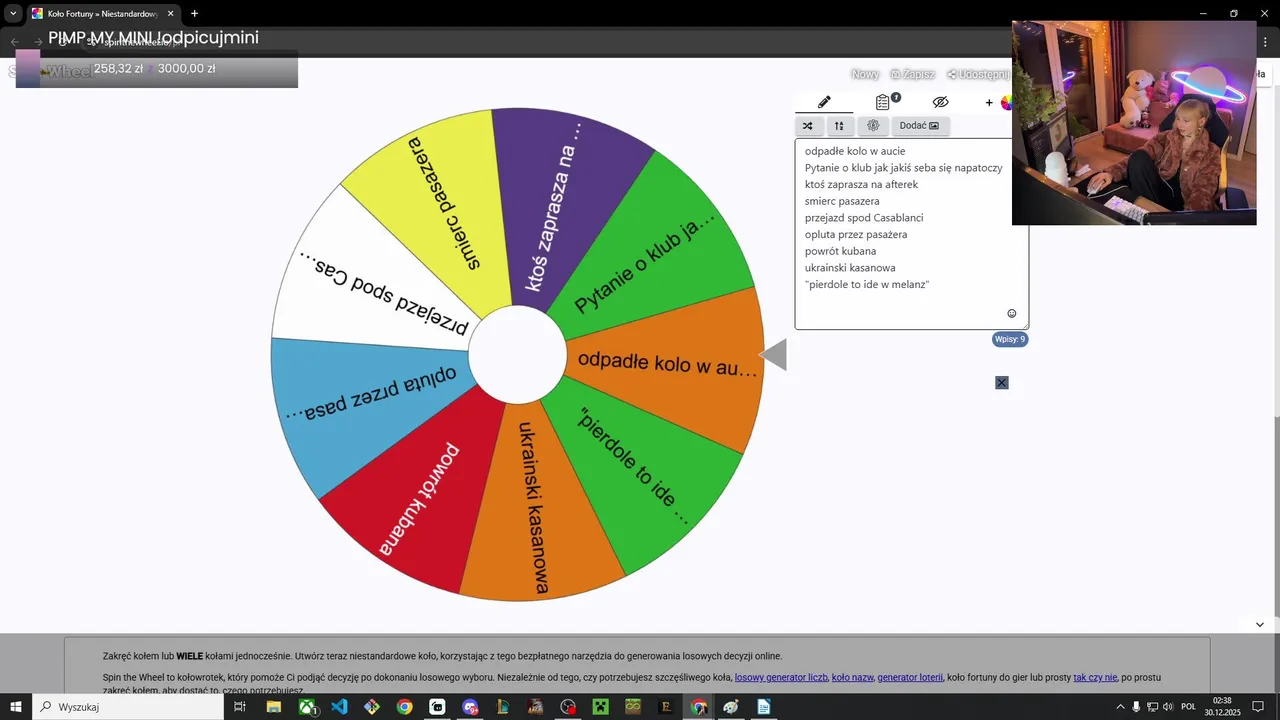The height and width of the screenshot is (720, 1280).
Task: Sort entries alphabetically
Action: 839,126
